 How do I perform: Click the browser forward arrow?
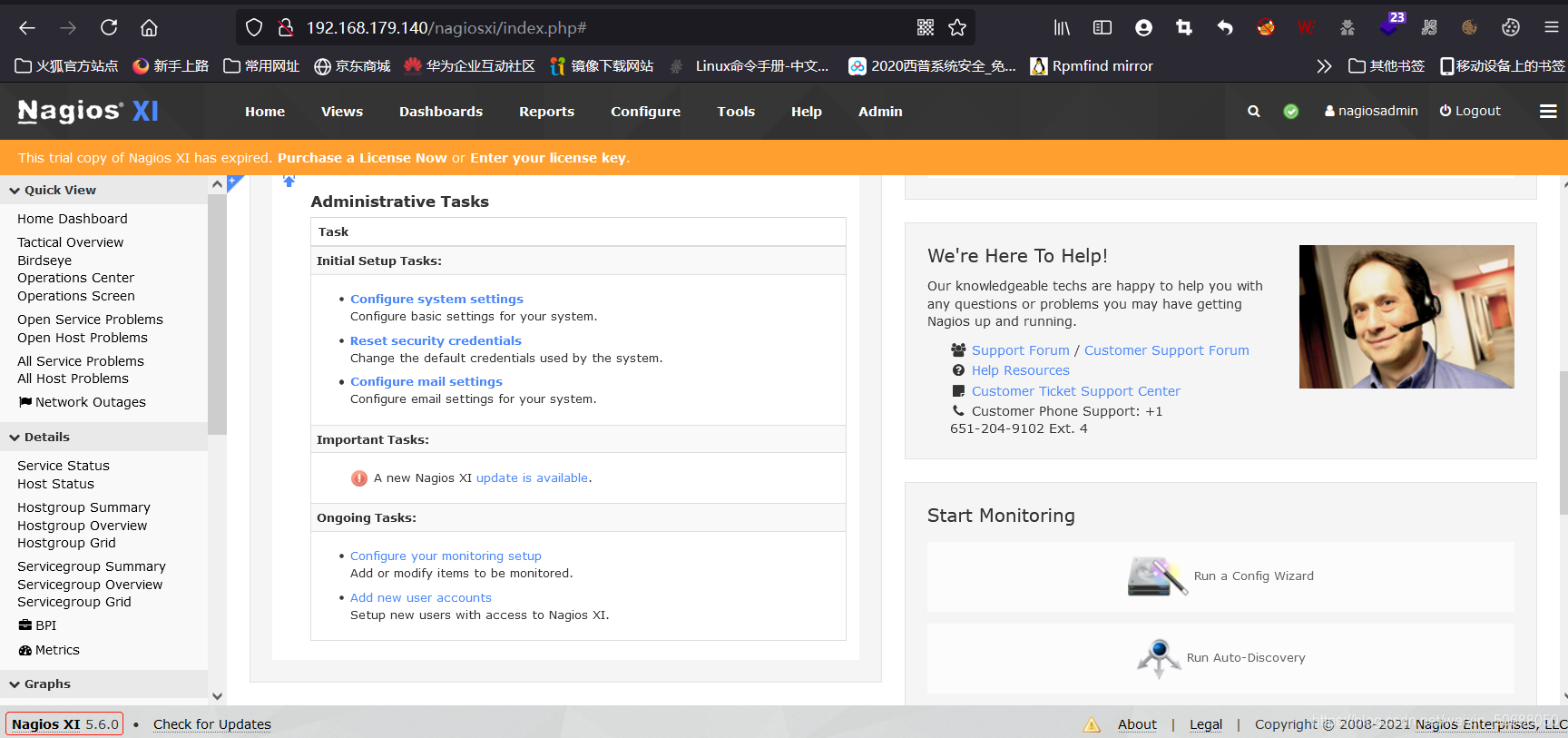point(68,28)
